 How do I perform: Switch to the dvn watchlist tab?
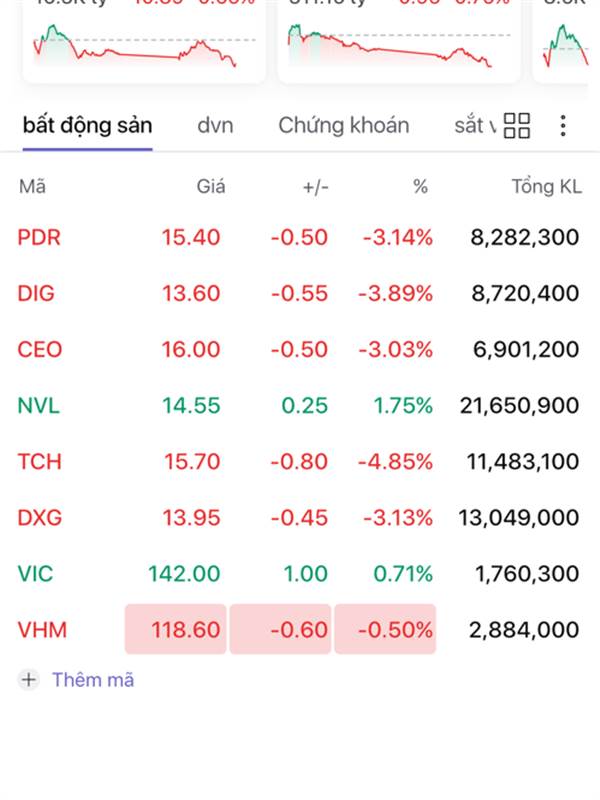pyautogui.click(x=215, y=125)
